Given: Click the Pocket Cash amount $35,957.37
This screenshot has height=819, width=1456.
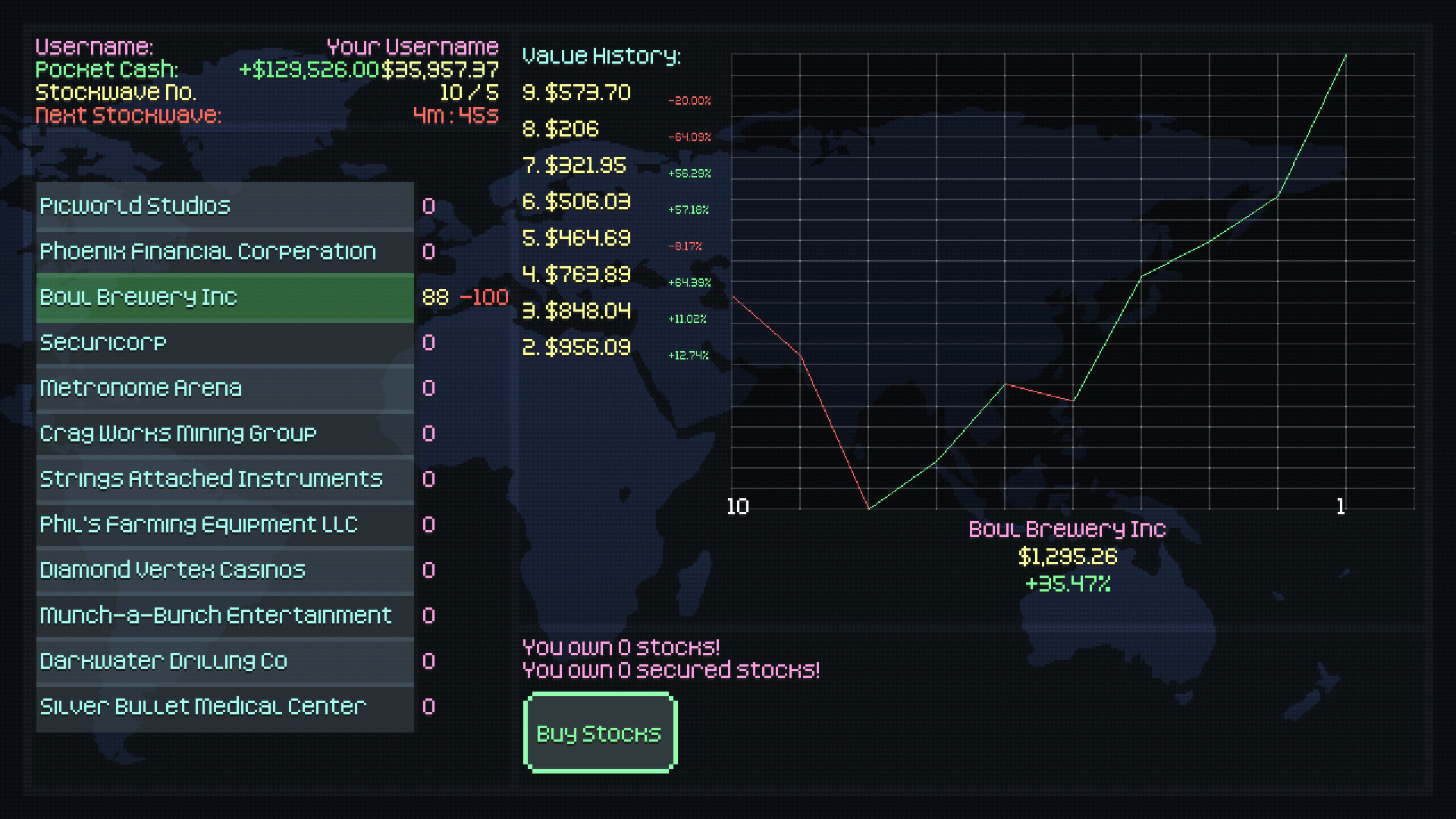Looking at the screenshot, I should (440, 70).
